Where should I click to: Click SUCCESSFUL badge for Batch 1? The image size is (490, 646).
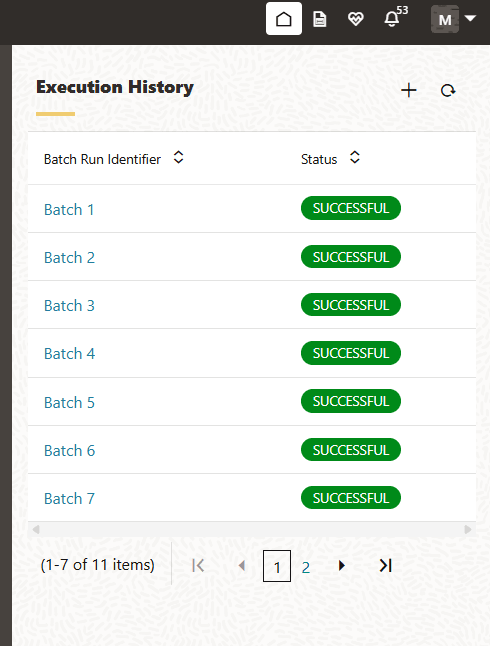point(351,208)
